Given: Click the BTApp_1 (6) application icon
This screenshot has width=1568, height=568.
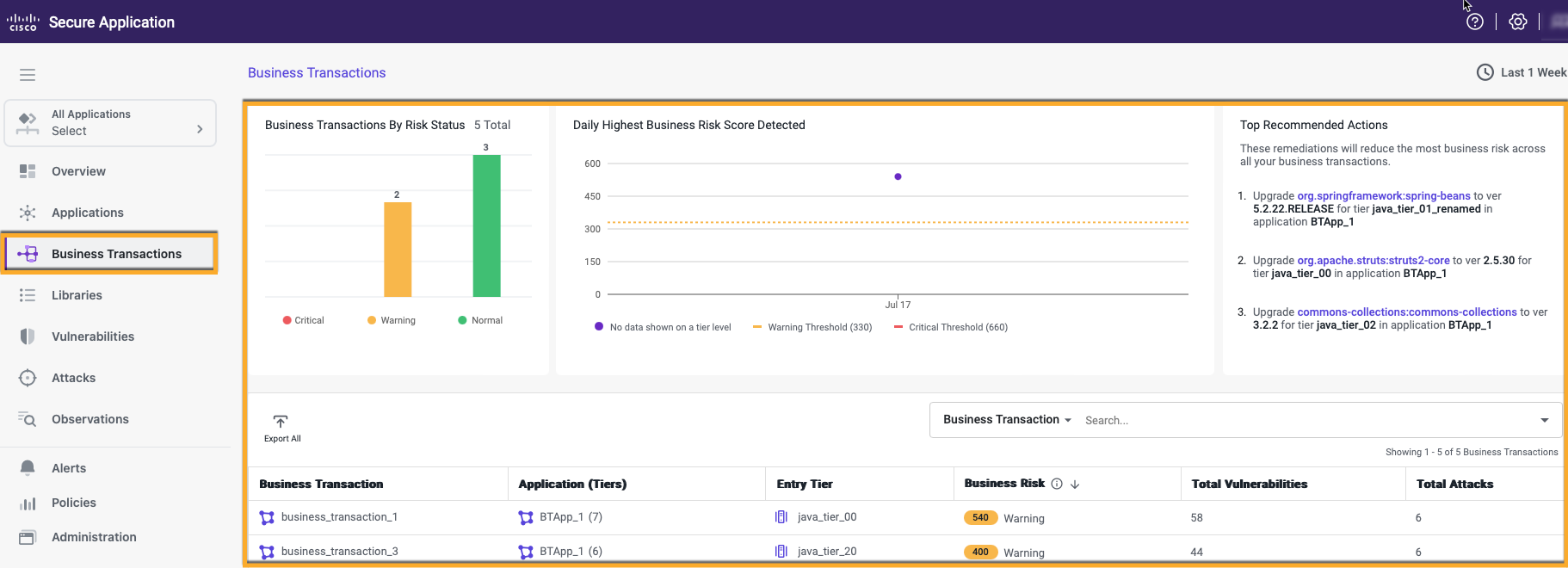Looking at the screenshot, I should pyautogui.click(x=526, y=552).
